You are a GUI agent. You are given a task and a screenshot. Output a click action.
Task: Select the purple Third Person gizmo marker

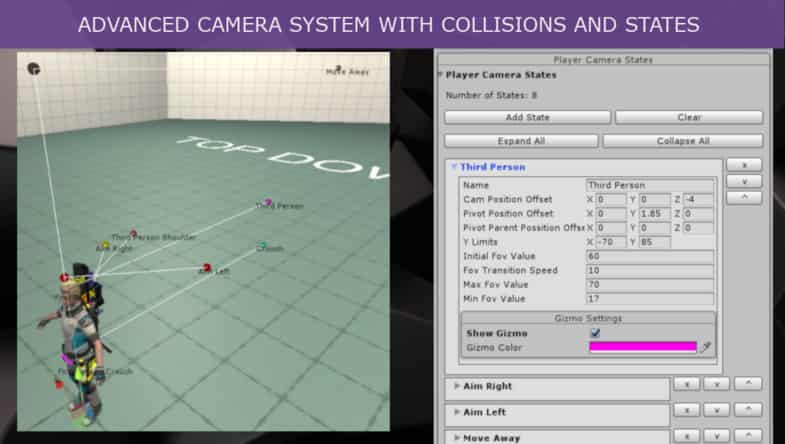click(267, 202)
